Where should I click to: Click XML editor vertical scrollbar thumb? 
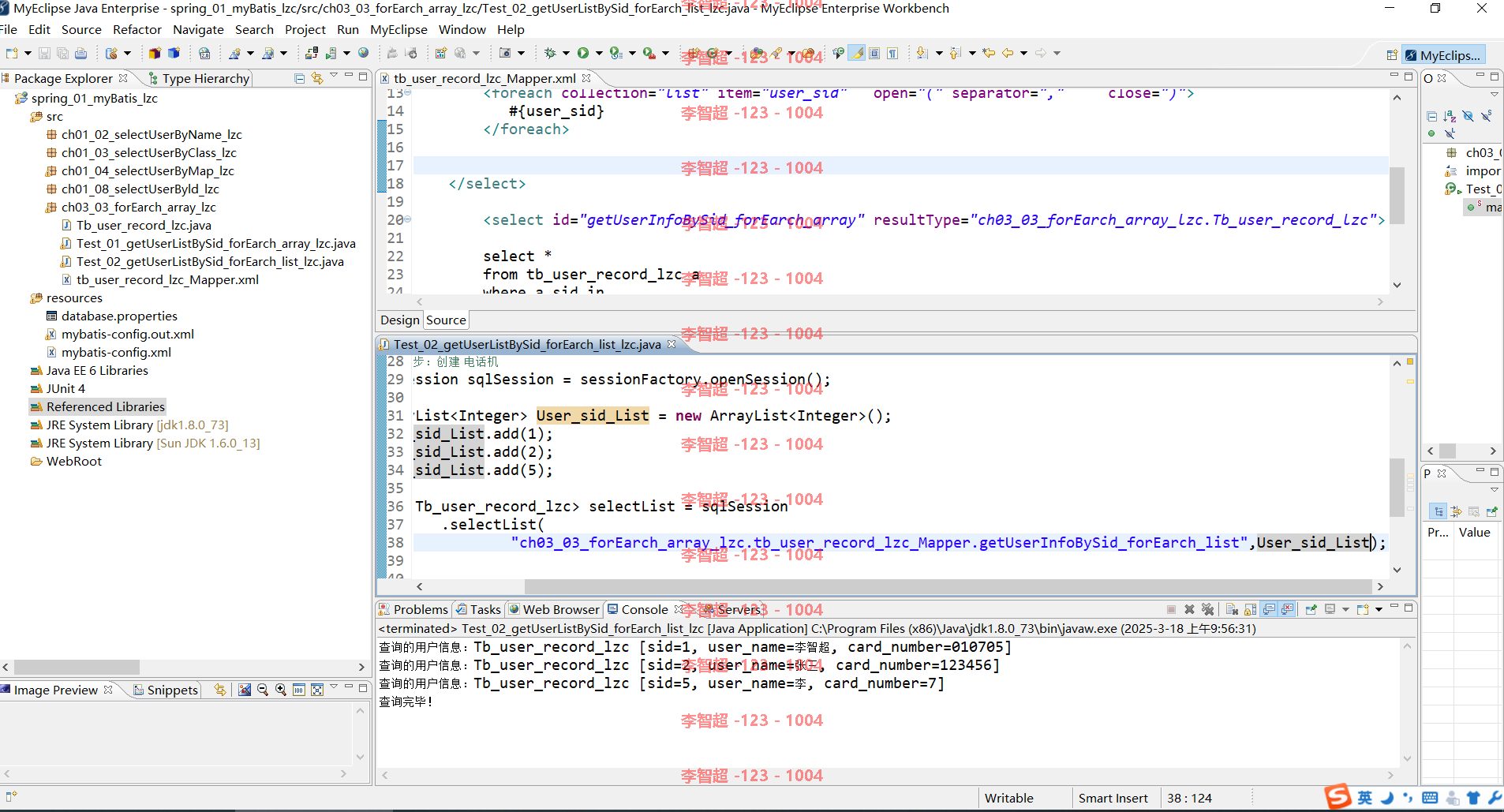tap(1397, 196)
